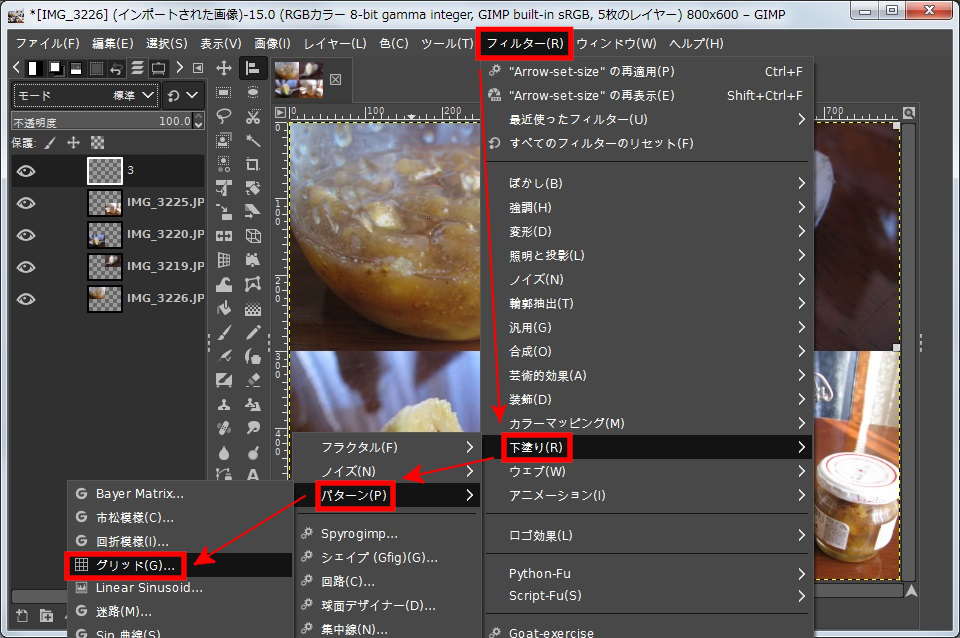Select the Crop tool
This screenshot has width=960, height=638.
pos(252,164)
